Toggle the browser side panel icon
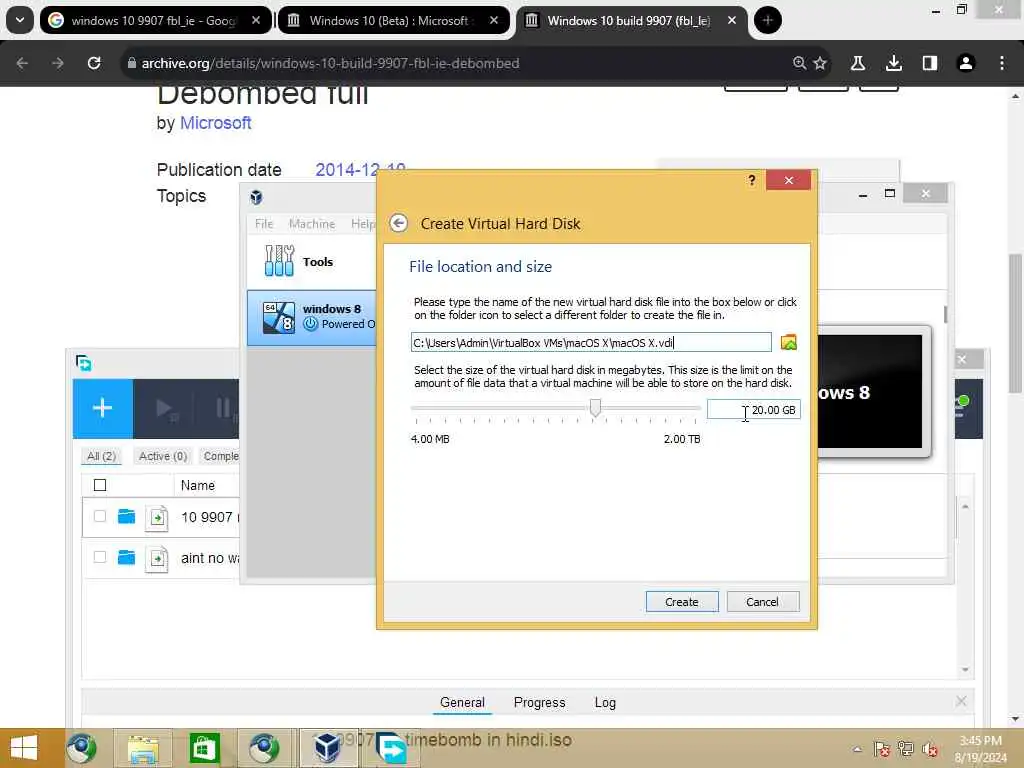The width and height of the screenshot is (1024, 768). pyautogui.click(x=929, y=63)
